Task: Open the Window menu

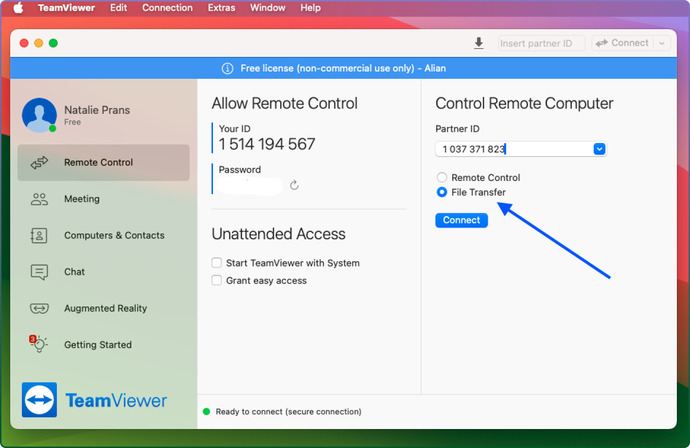Action: 268,8
